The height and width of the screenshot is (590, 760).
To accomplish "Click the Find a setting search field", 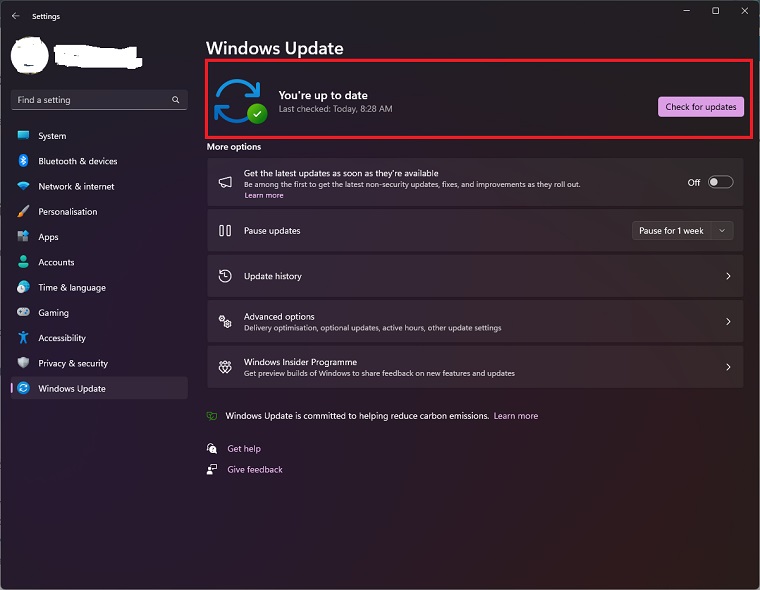I will [99, 99].
